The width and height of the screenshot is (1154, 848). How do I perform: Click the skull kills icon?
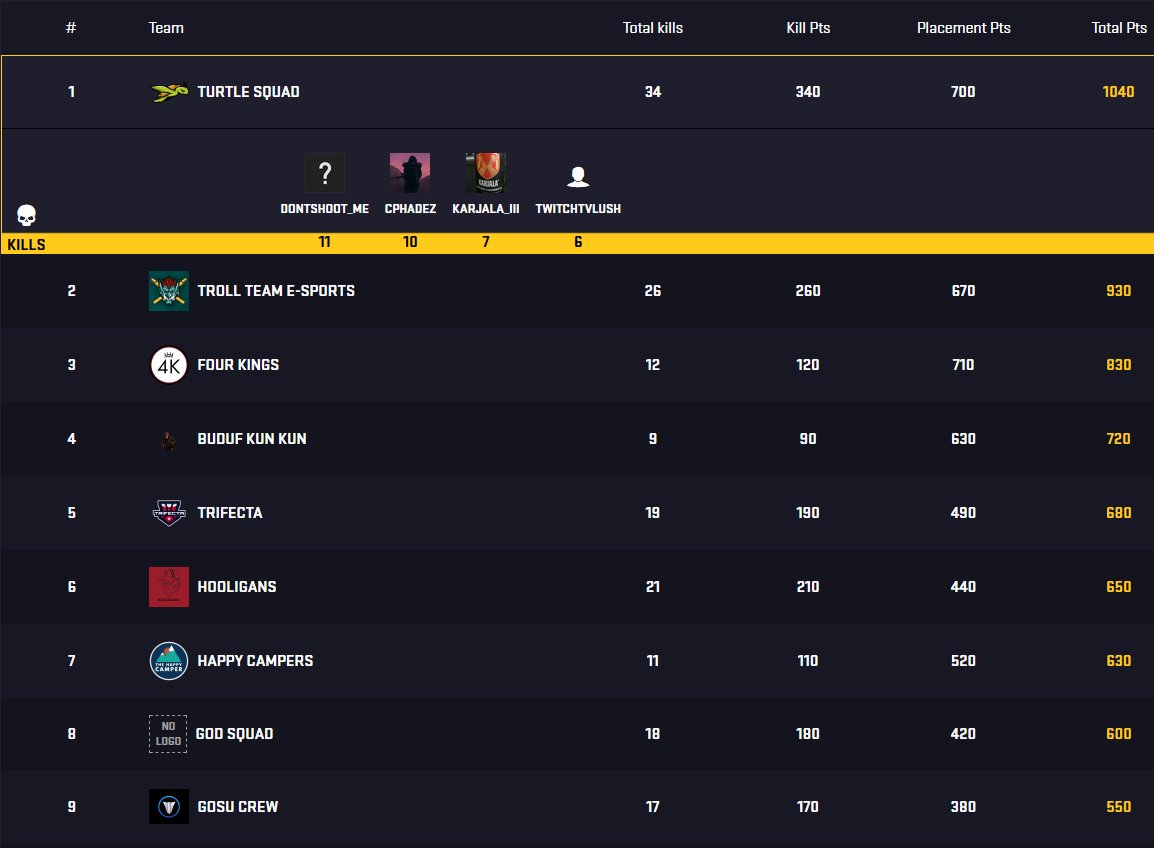26,215
